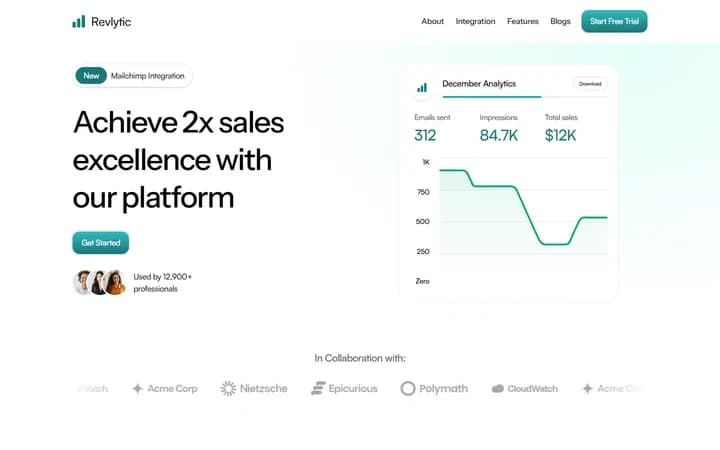Image resolution: width=720 pixels, height=450 pixels.
Task: Open the About menu item
Action: pyautogui.click(x=433, y=21)
